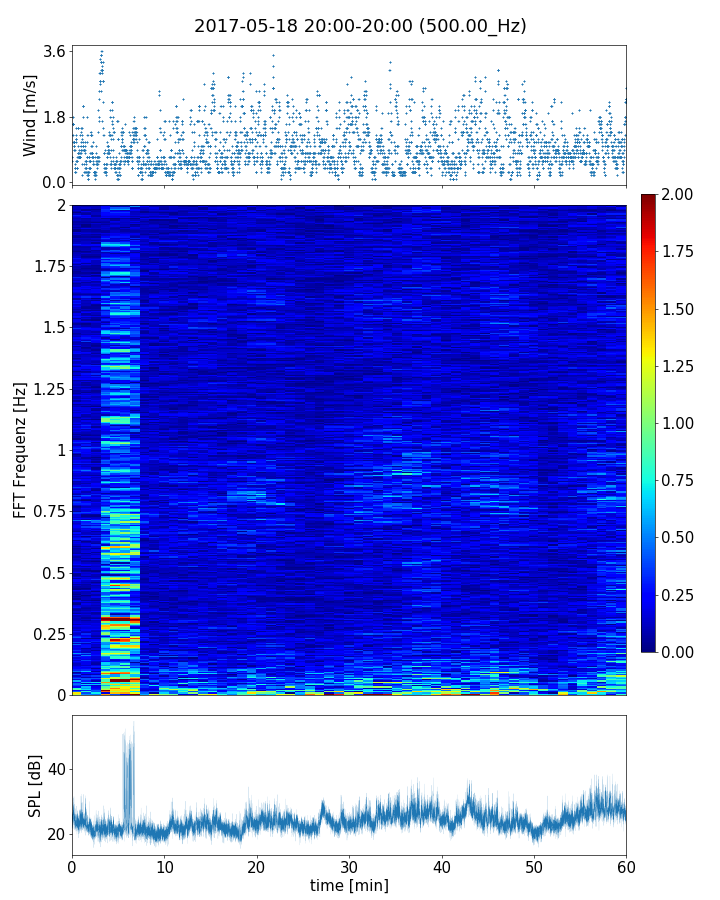The width and height of the screenshot is (720, 900).
Task: Click the 'Wind [m/s]' y-axis label
Action: pos(30,114)
